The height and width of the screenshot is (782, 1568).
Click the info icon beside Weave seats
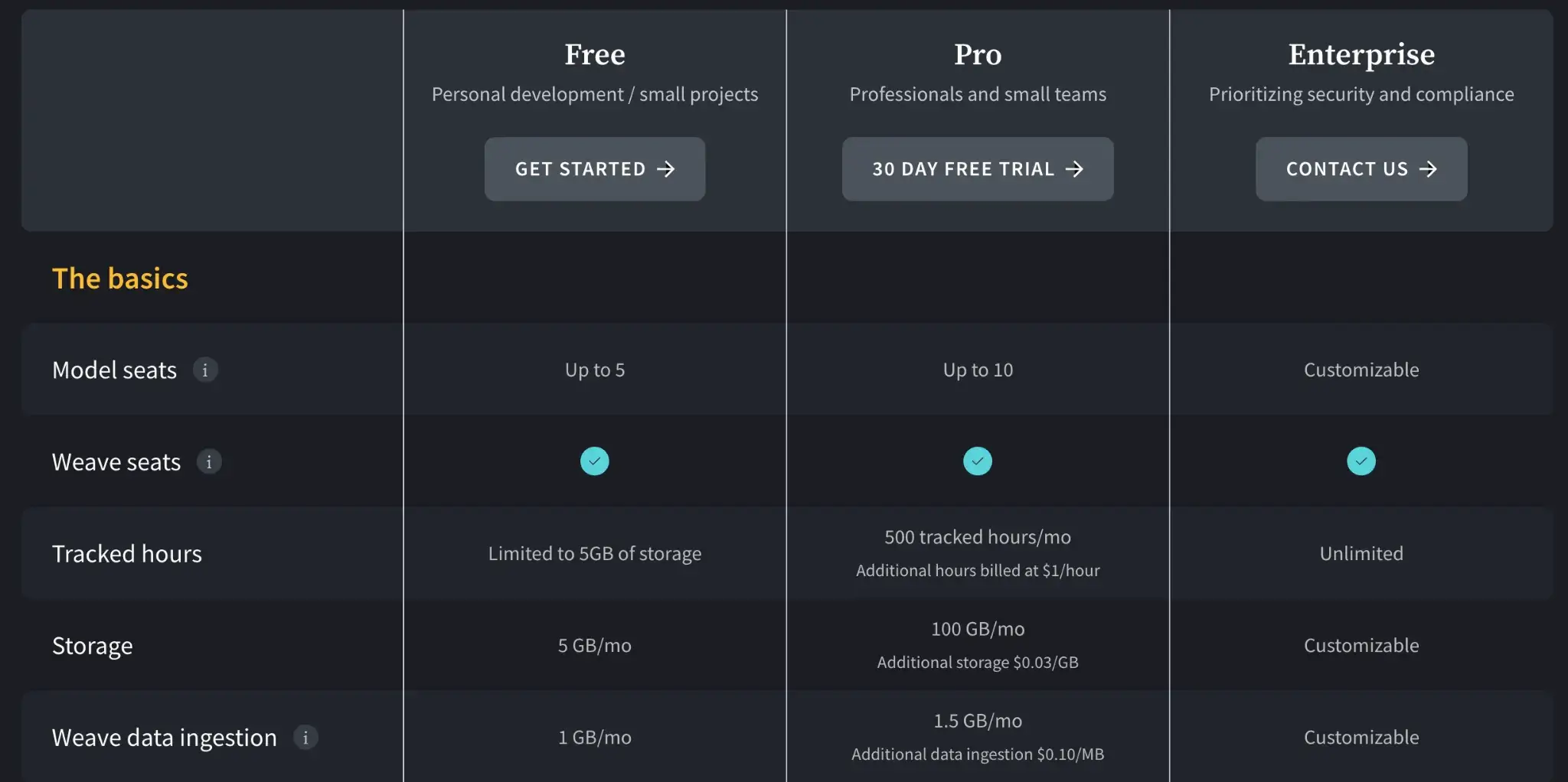pyautogui.click(x=209, y=462)
